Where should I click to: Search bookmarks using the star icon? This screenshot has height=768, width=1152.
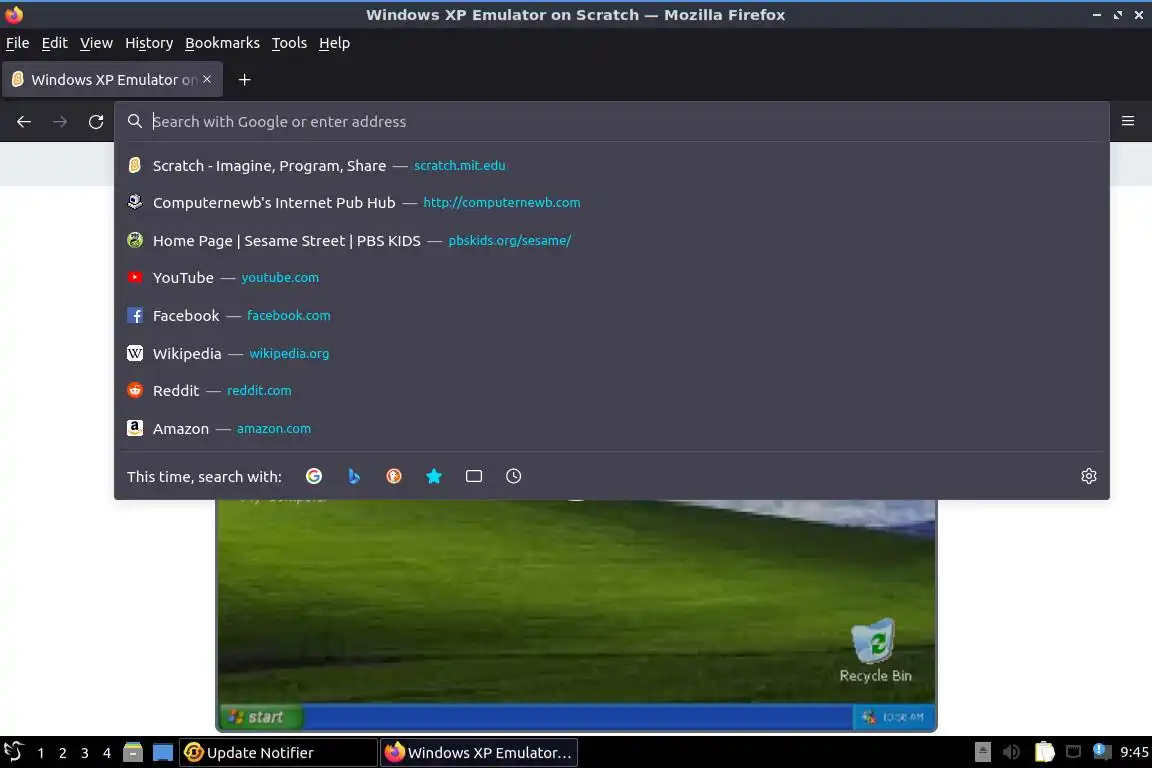click(x=434, y=476)
